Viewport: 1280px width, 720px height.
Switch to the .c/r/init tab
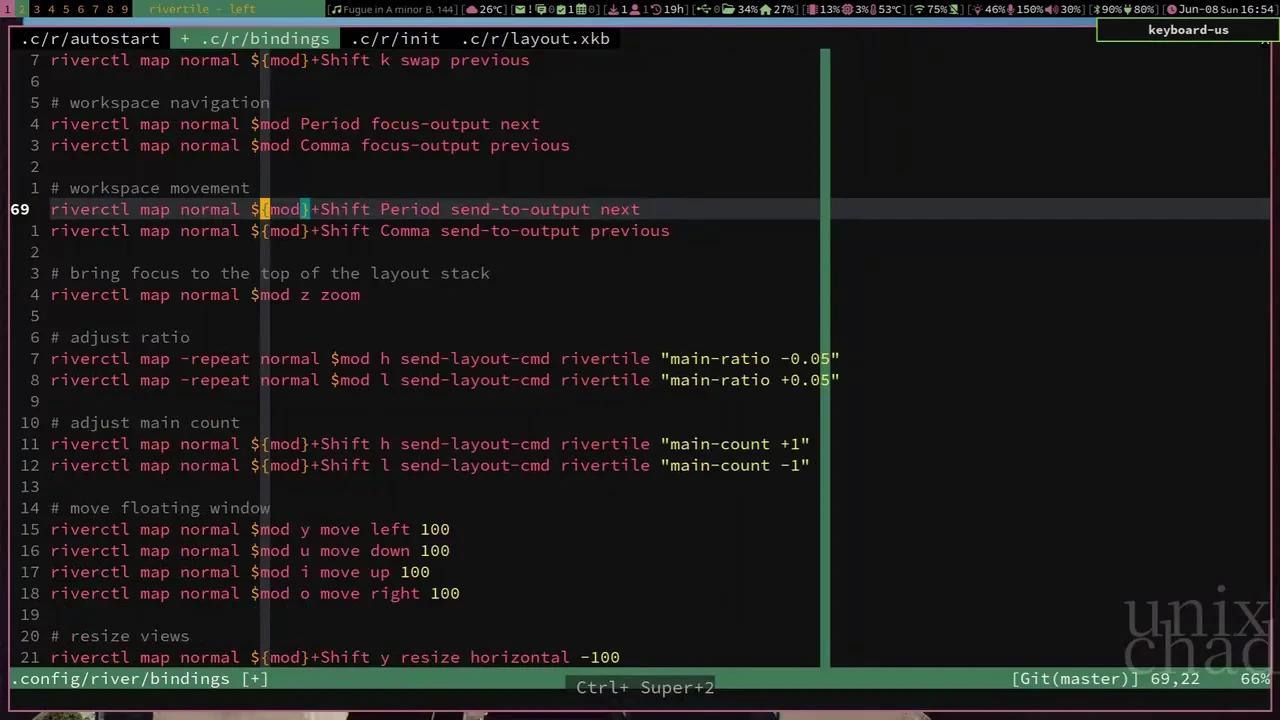[396, 39]
